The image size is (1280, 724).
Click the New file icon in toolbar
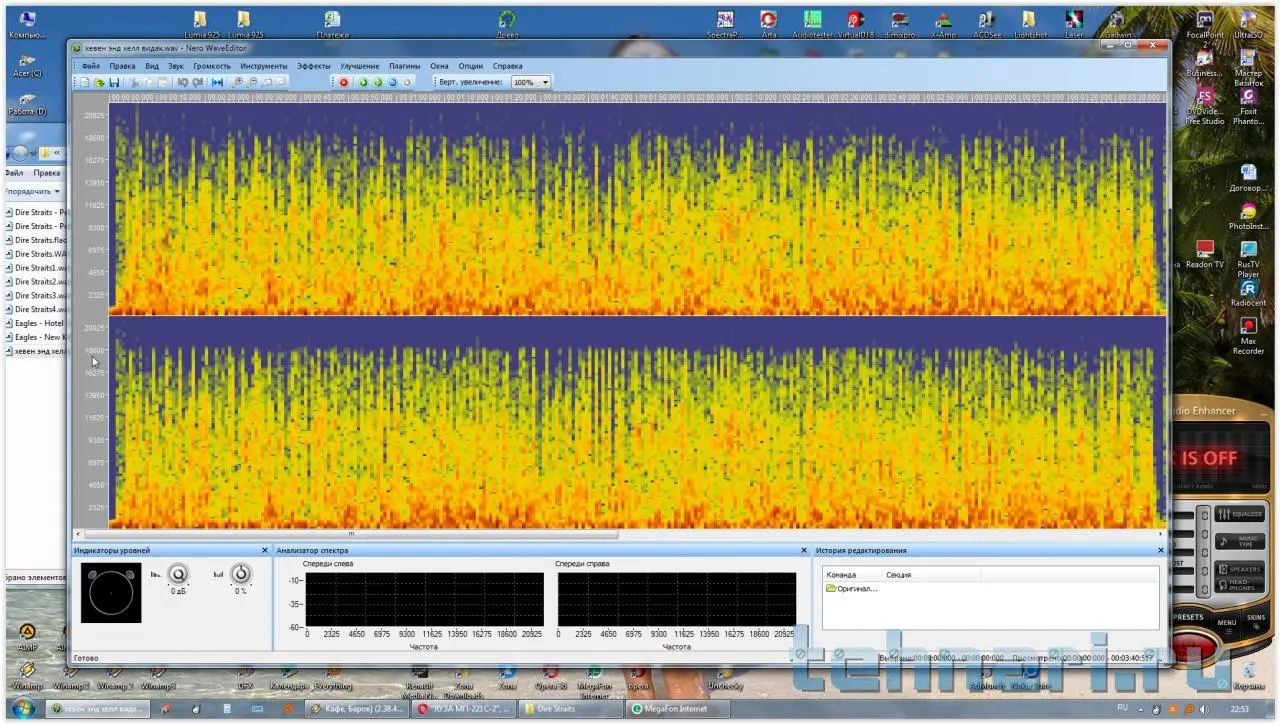(84, 82)
